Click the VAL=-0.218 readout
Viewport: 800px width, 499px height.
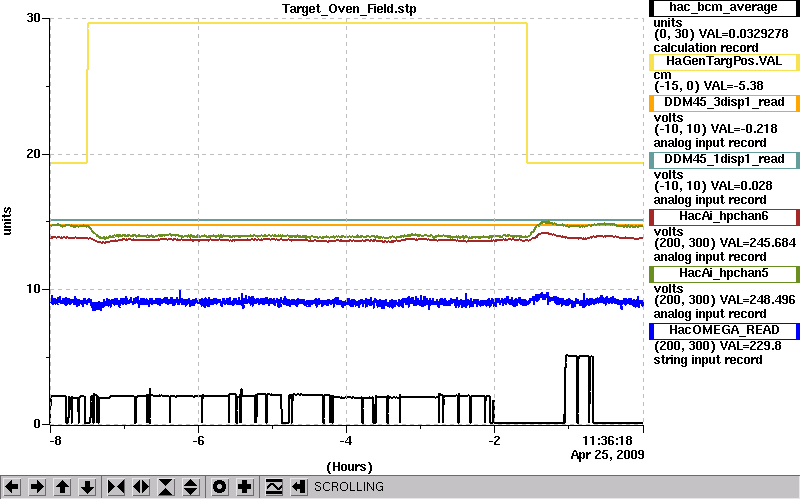click(746, 129)
